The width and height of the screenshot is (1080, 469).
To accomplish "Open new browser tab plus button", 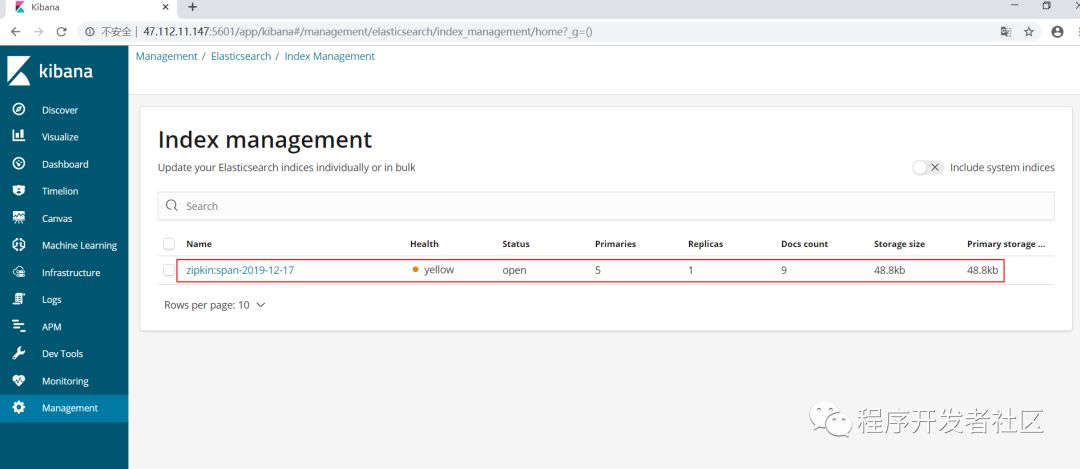I will point(192,7).
